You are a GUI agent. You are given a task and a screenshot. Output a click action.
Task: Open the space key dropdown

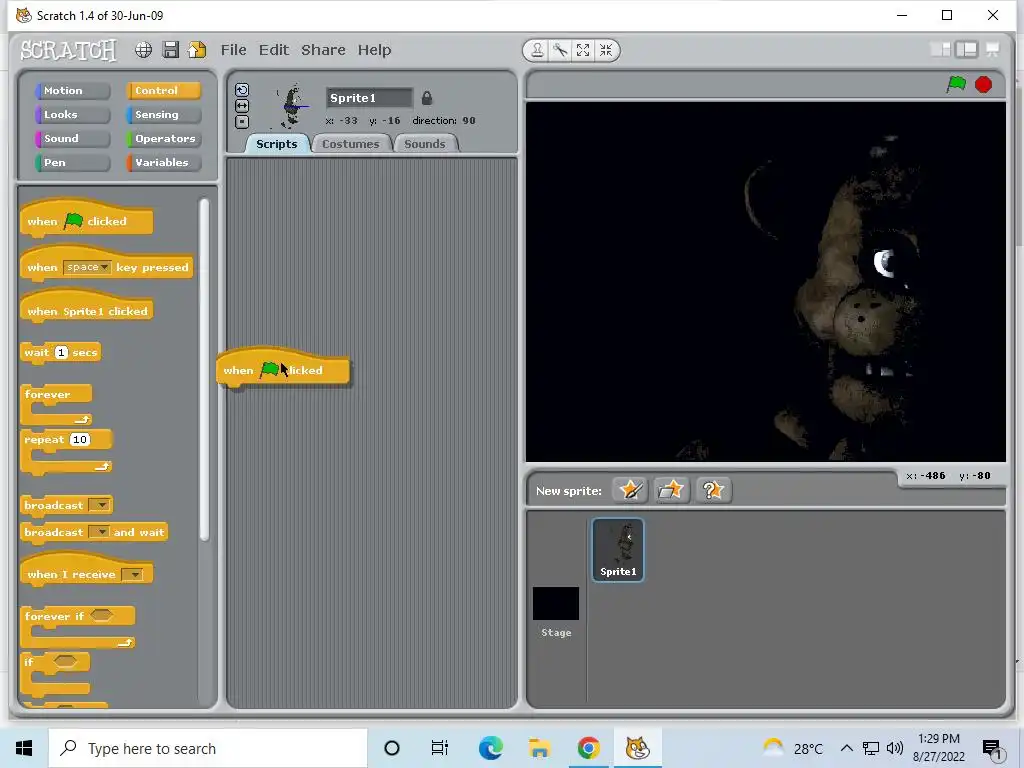(88, 267)
